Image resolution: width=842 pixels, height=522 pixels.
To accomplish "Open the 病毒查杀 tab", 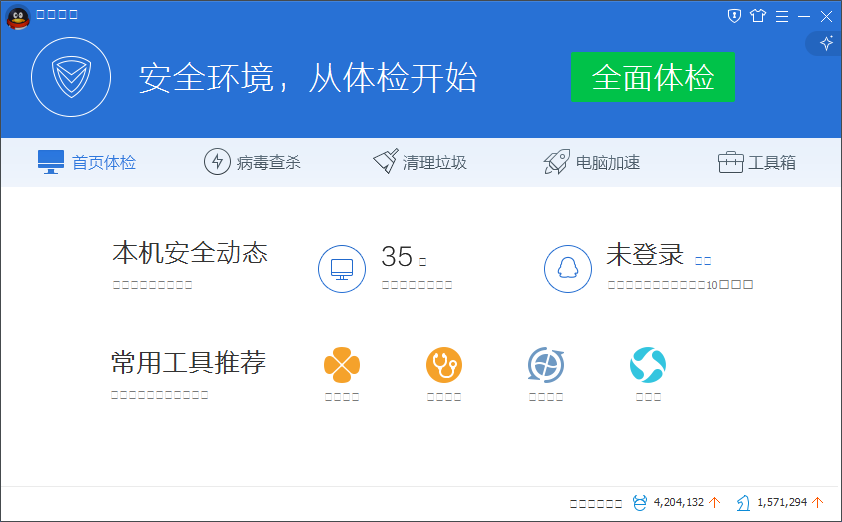I will pos(252,162).
